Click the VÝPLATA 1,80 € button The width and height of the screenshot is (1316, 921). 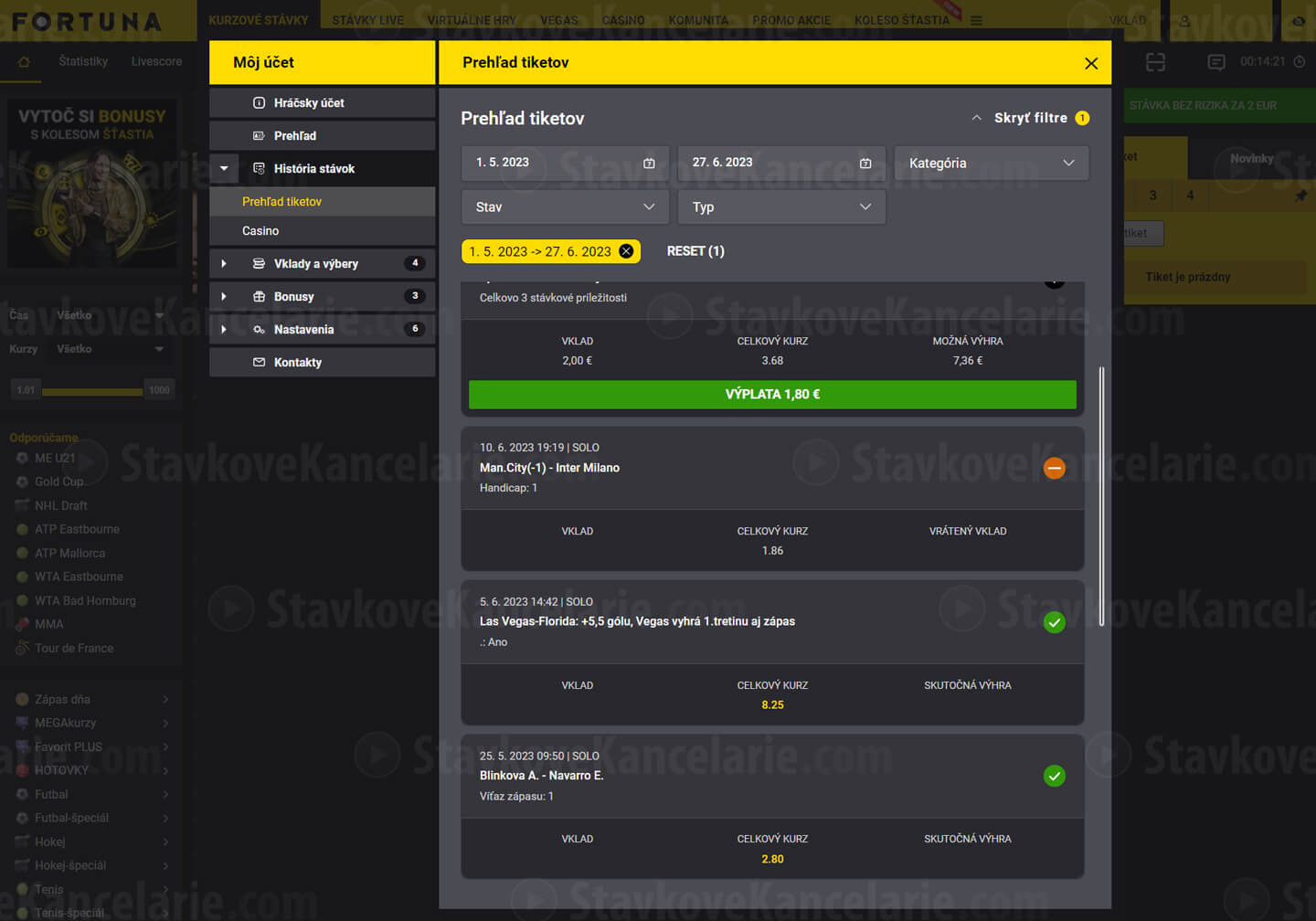tap(772, 395)
